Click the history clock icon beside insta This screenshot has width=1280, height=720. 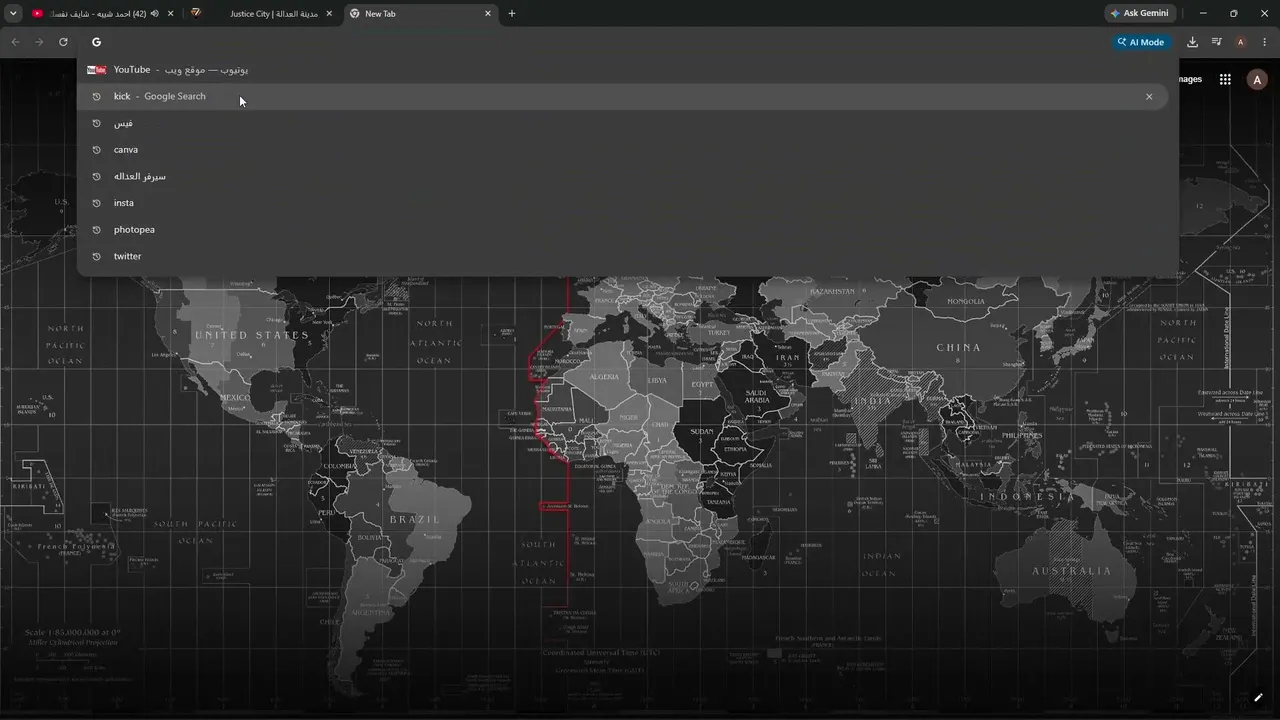(97, 203)
